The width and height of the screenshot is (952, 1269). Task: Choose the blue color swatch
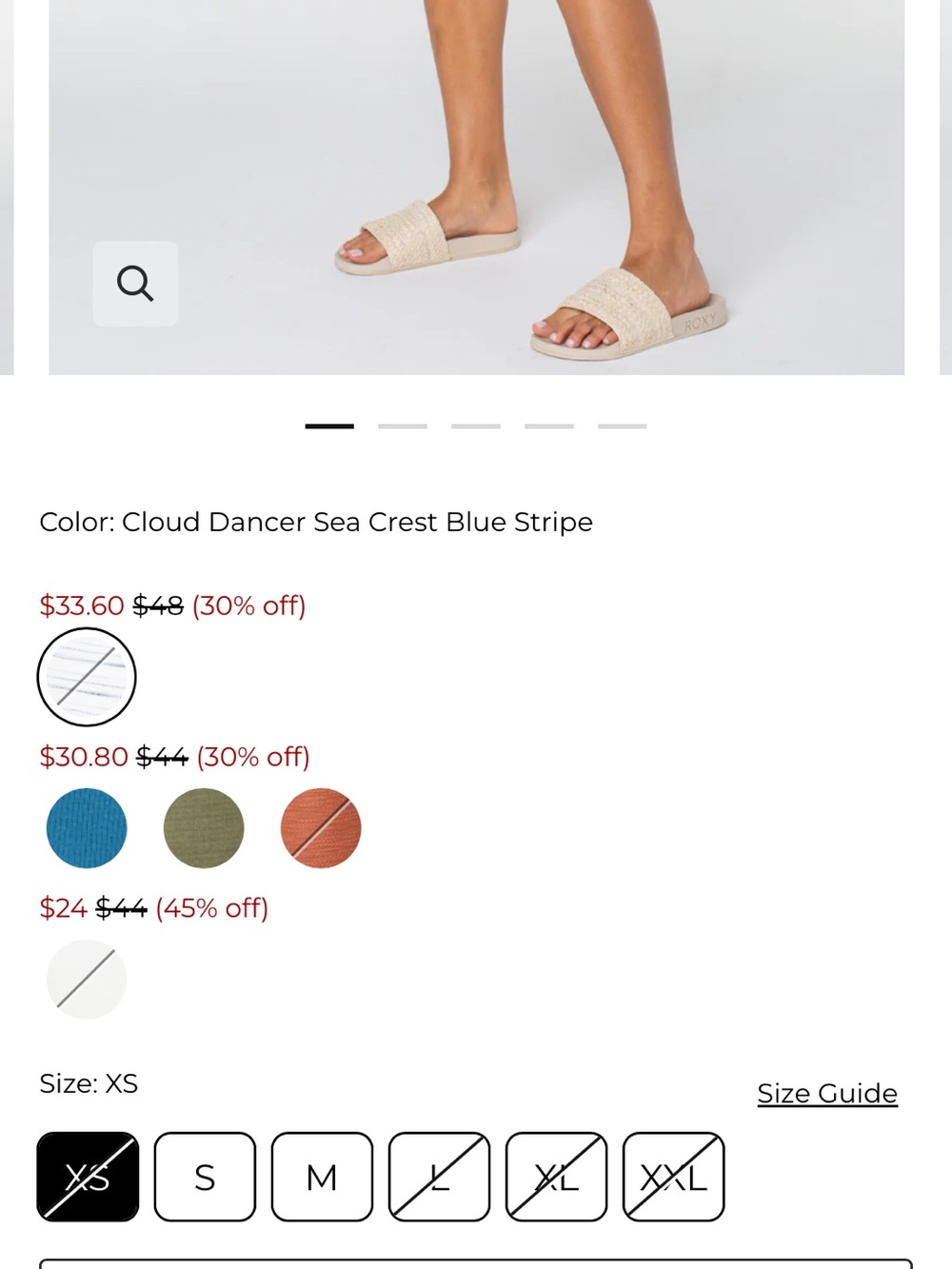(87, 828)
